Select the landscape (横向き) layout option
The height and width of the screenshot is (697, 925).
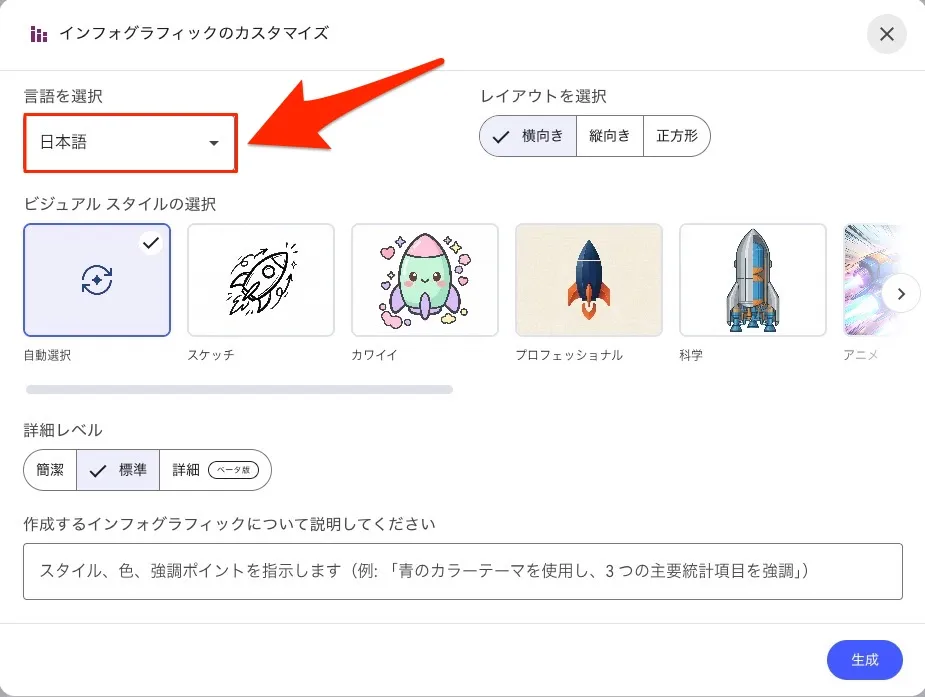pyautogui.click(x=529, y=136)
